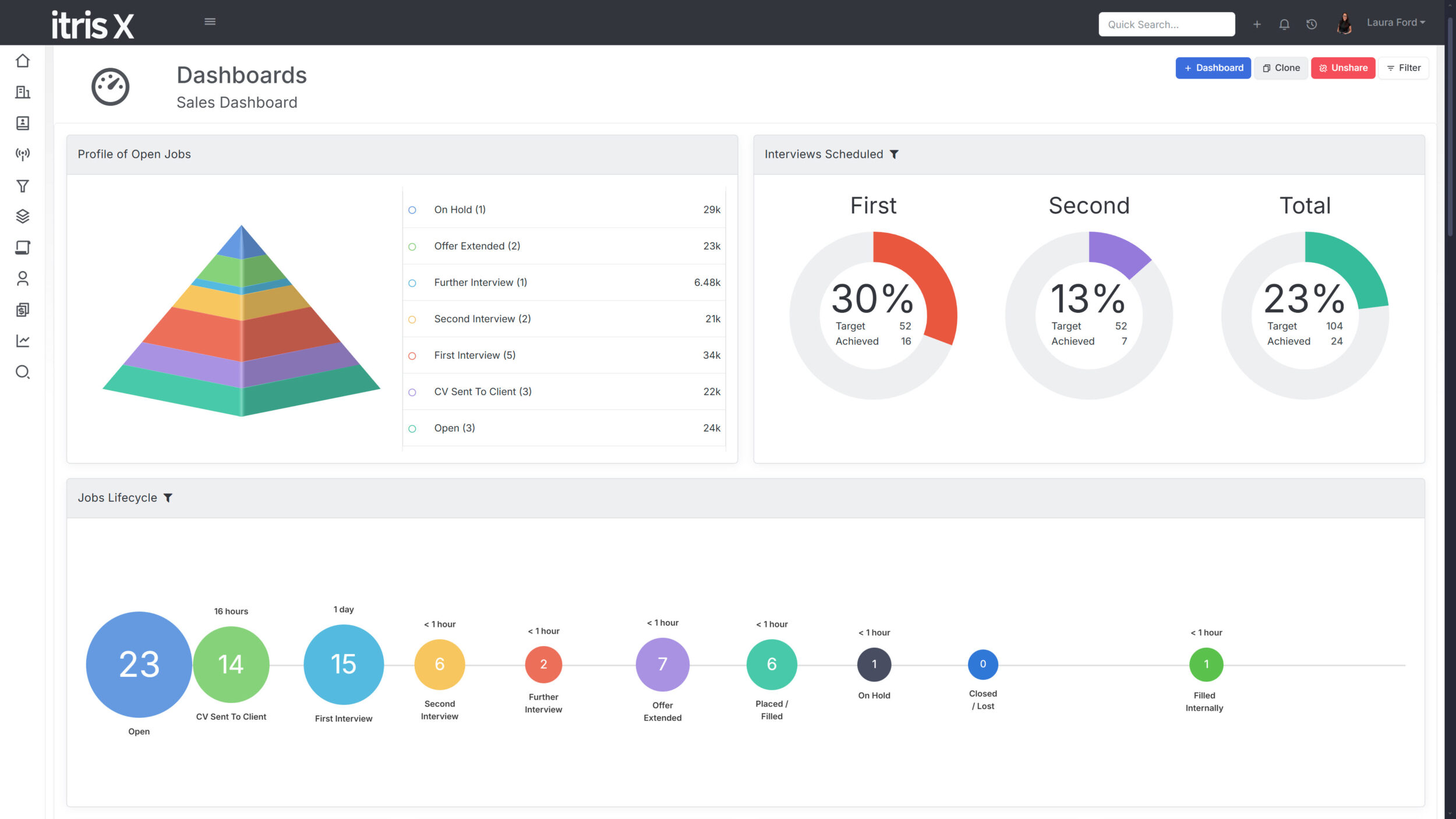Click the notifications bell icon

pos(1284,24)
